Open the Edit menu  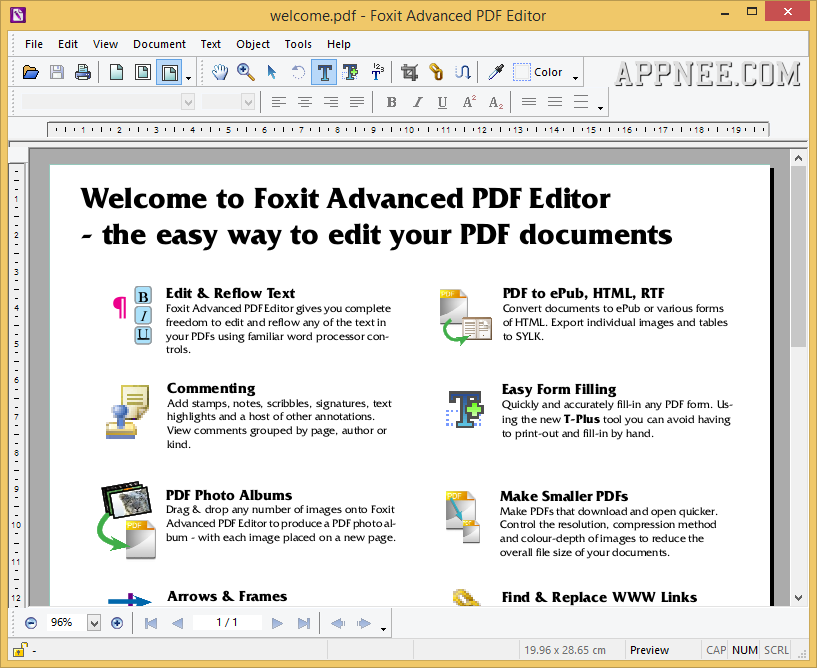(68, 44)
